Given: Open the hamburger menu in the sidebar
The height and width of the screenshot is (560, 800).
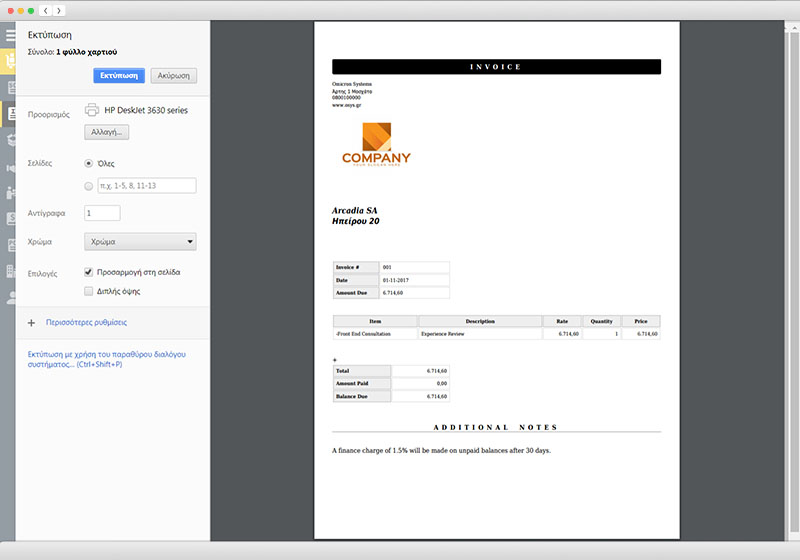Looking at the screenshot, I should 10,35.
